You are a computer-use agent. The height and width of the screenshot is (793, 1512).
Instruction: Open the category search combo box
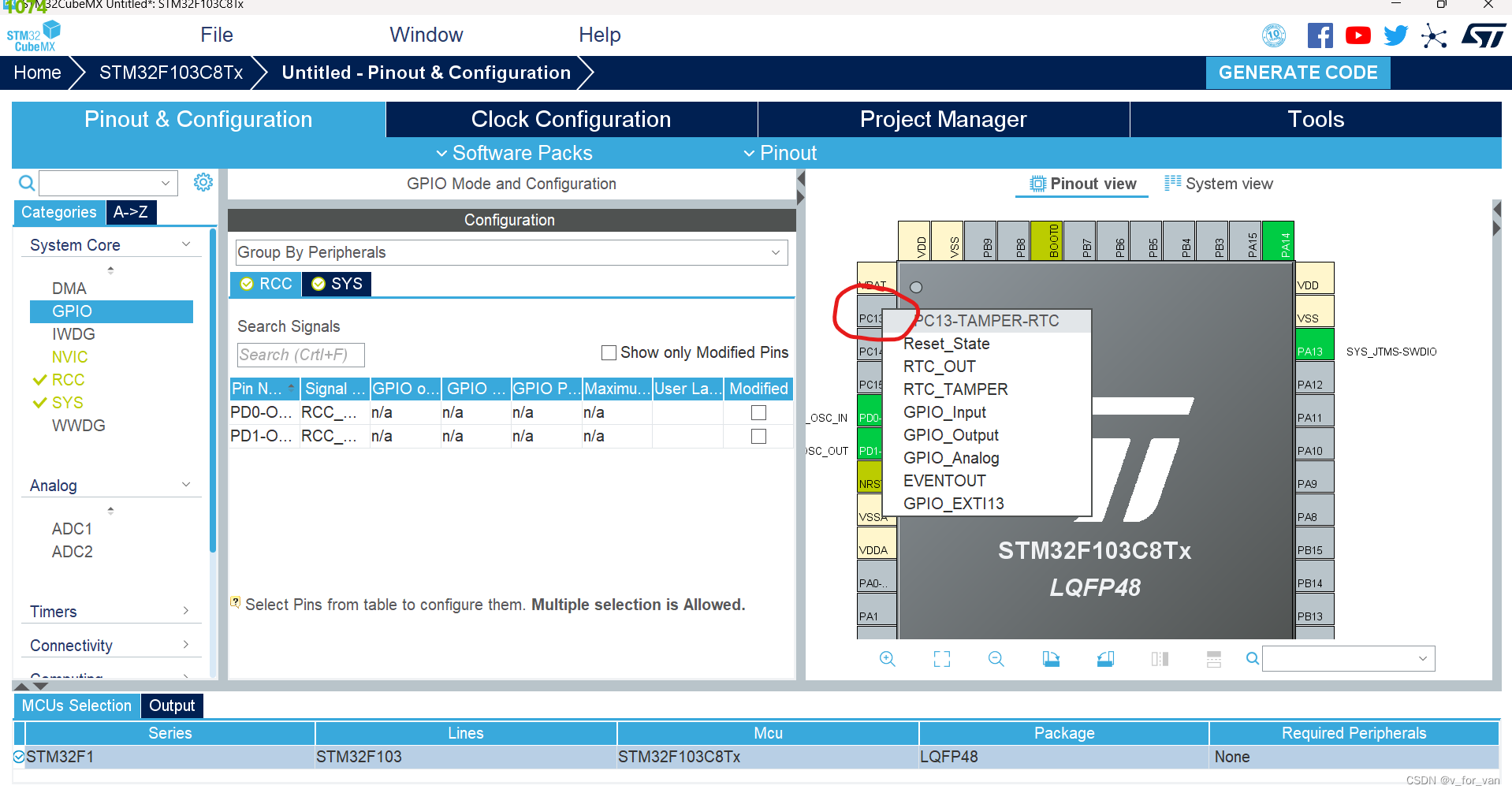click(109, 183)
